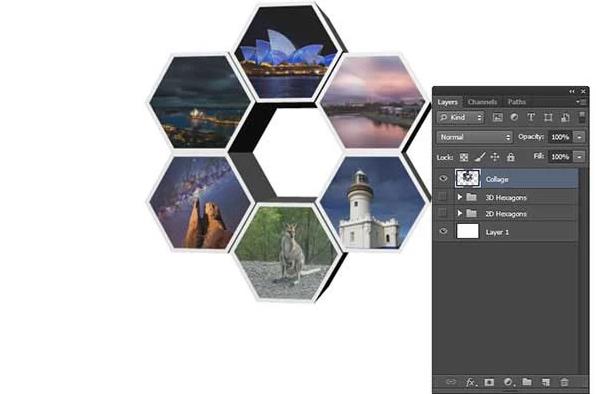The width and height of the screenshot is (596, 394).
Task: Open the Fill slider dropdown arrow
Action: point(579,157)
